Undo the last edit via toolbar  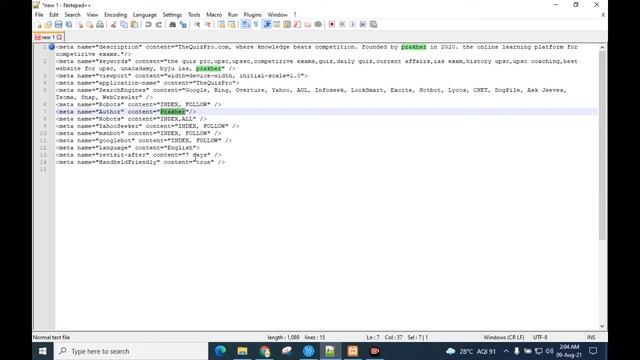148,24
